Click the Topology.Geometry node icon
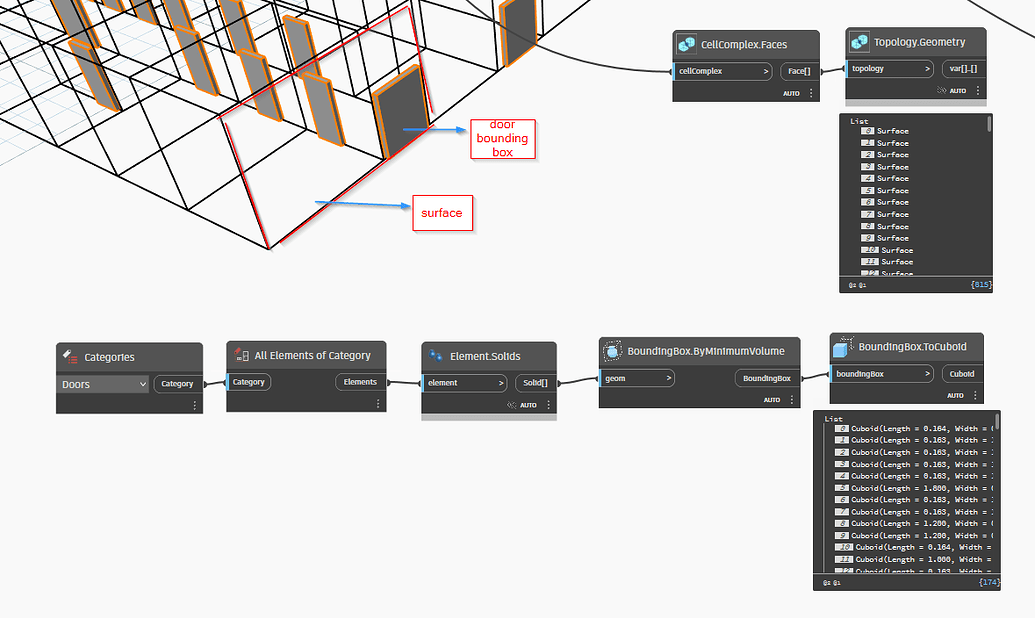 click(x=858, y=41)
